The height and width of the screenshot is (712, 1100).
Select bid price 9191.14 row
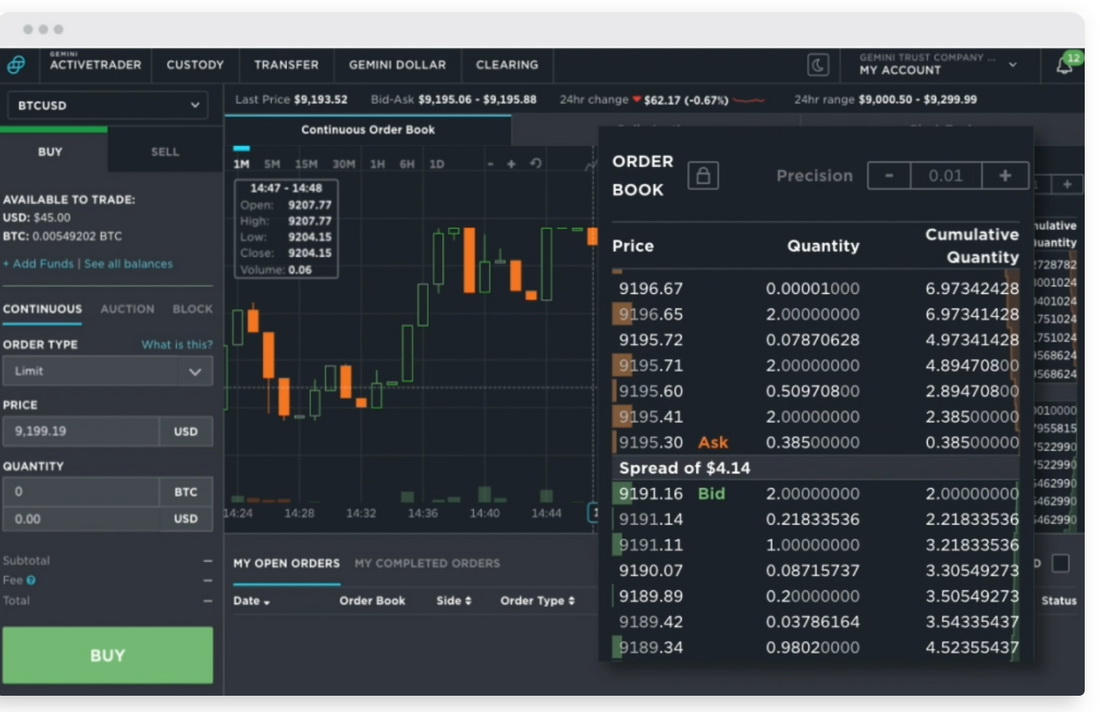(x=815, y=519)
